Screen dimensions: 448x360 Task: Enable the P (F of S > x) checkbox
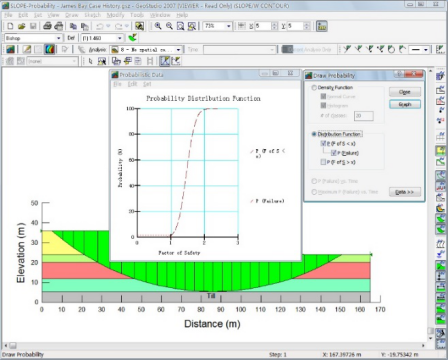pos(323,162)
